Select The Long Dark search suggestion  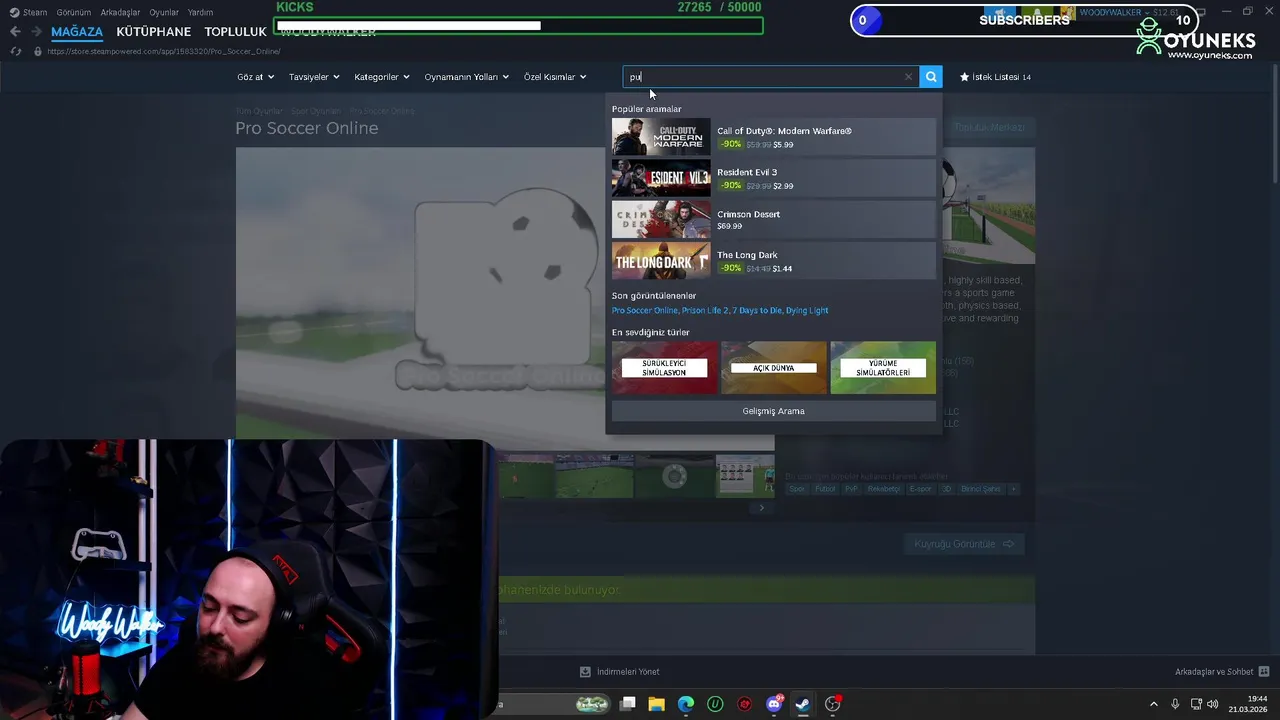coord(773,261)
